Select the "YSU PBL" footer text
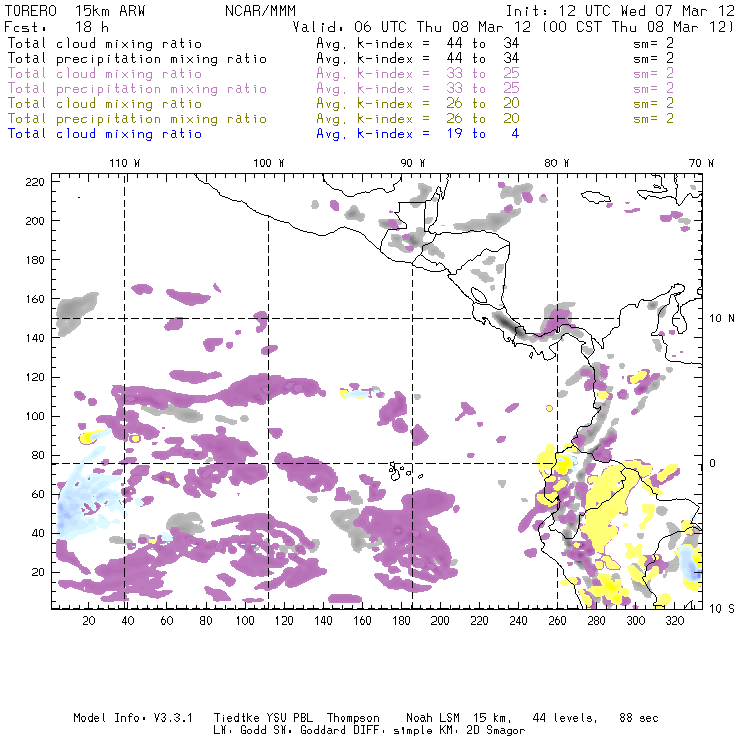Image resolution: width=740 pixels, height=740 pixels. pos(289,718)
